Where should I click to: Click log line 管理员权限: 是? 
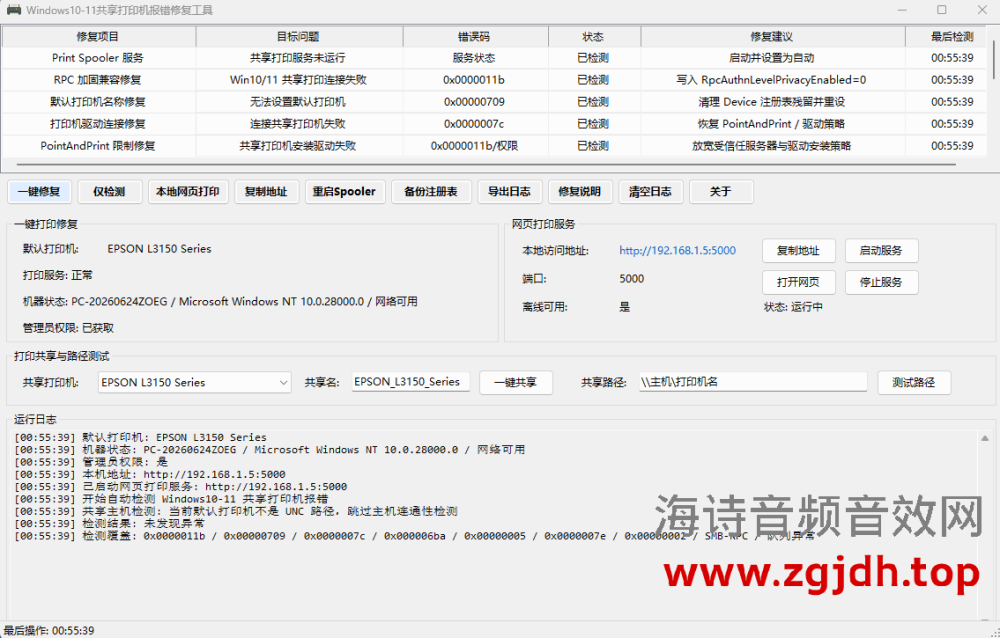(x=91, y=462)
